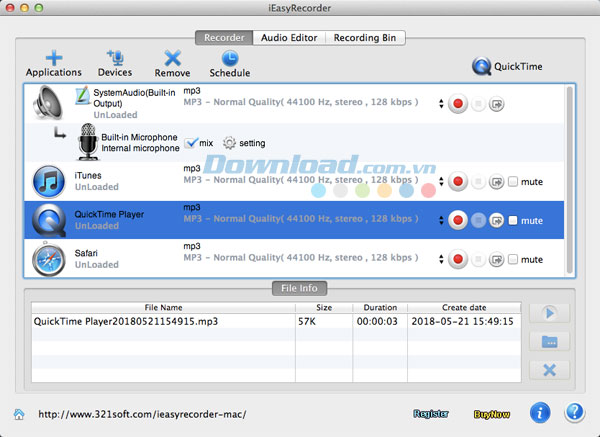Click the Register link

click(x=430, y=414)
